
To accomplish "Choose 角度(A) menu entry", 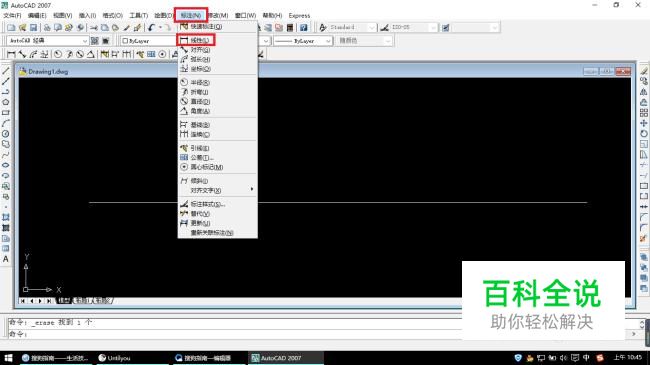I will [218, 111].
